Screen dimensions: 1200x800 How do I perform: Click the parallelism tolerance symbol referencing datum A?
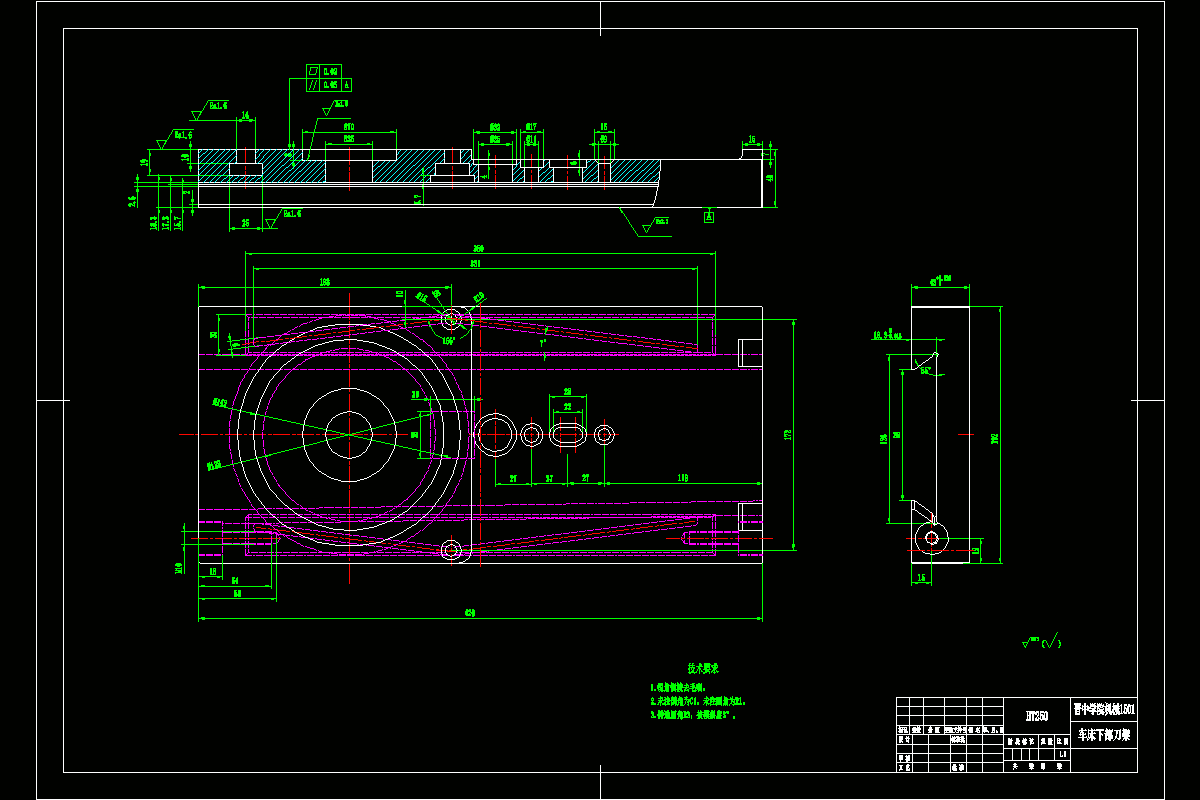(x=313, y=85)
